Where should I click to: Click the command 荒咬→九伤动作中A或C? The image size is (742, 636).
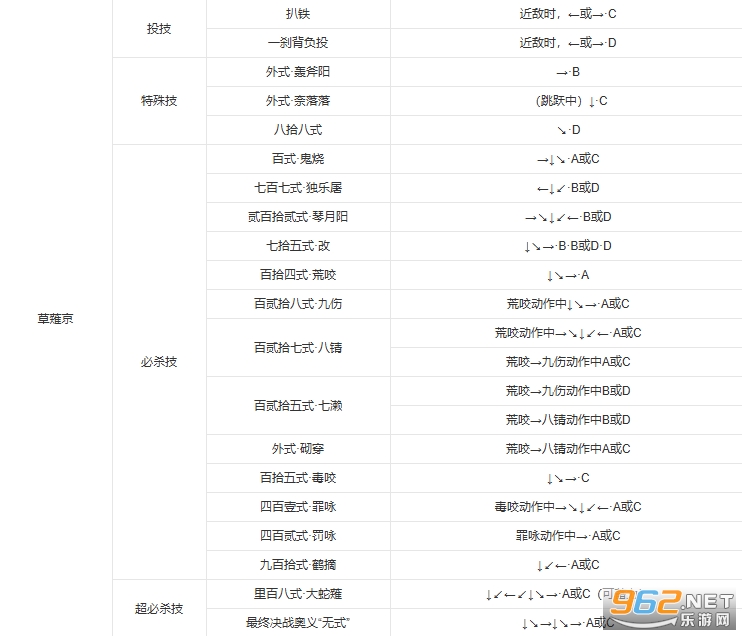coord(568,362)
